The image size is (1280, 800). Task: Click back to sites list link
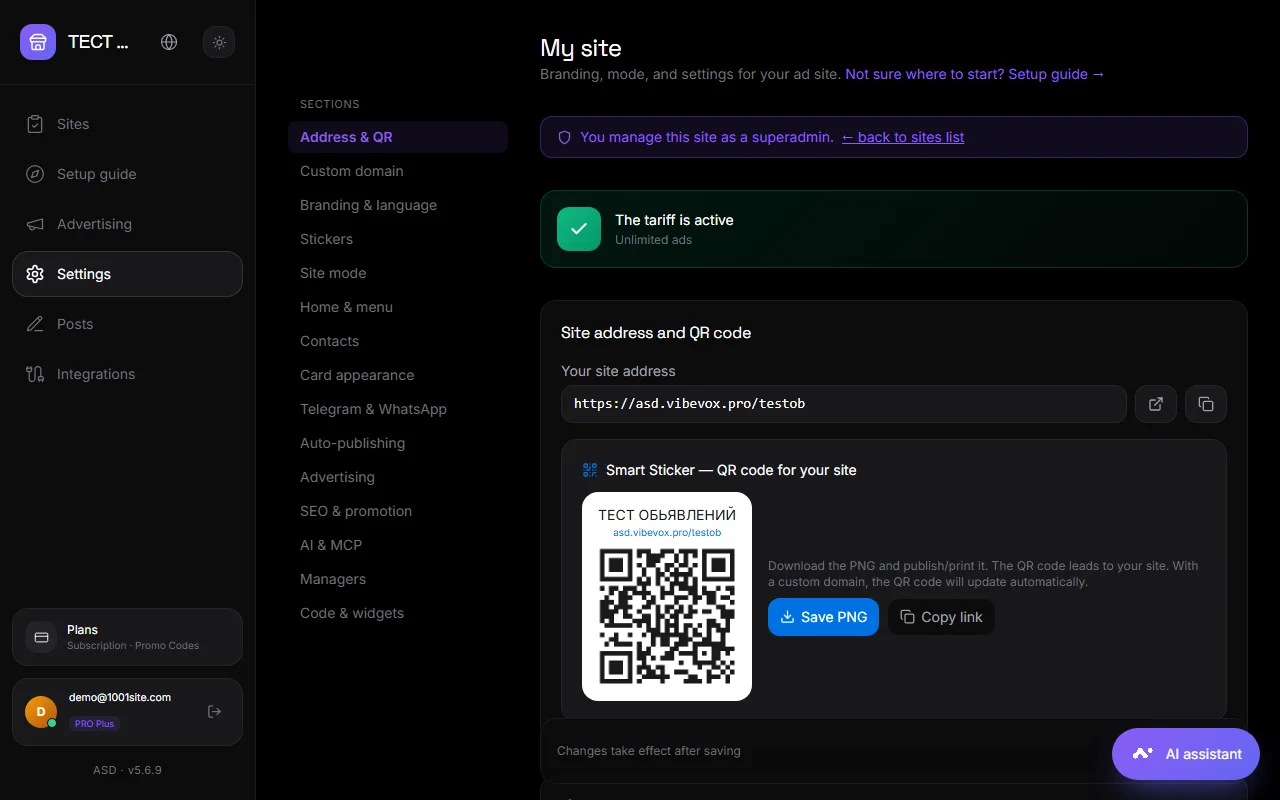(903, 137)
